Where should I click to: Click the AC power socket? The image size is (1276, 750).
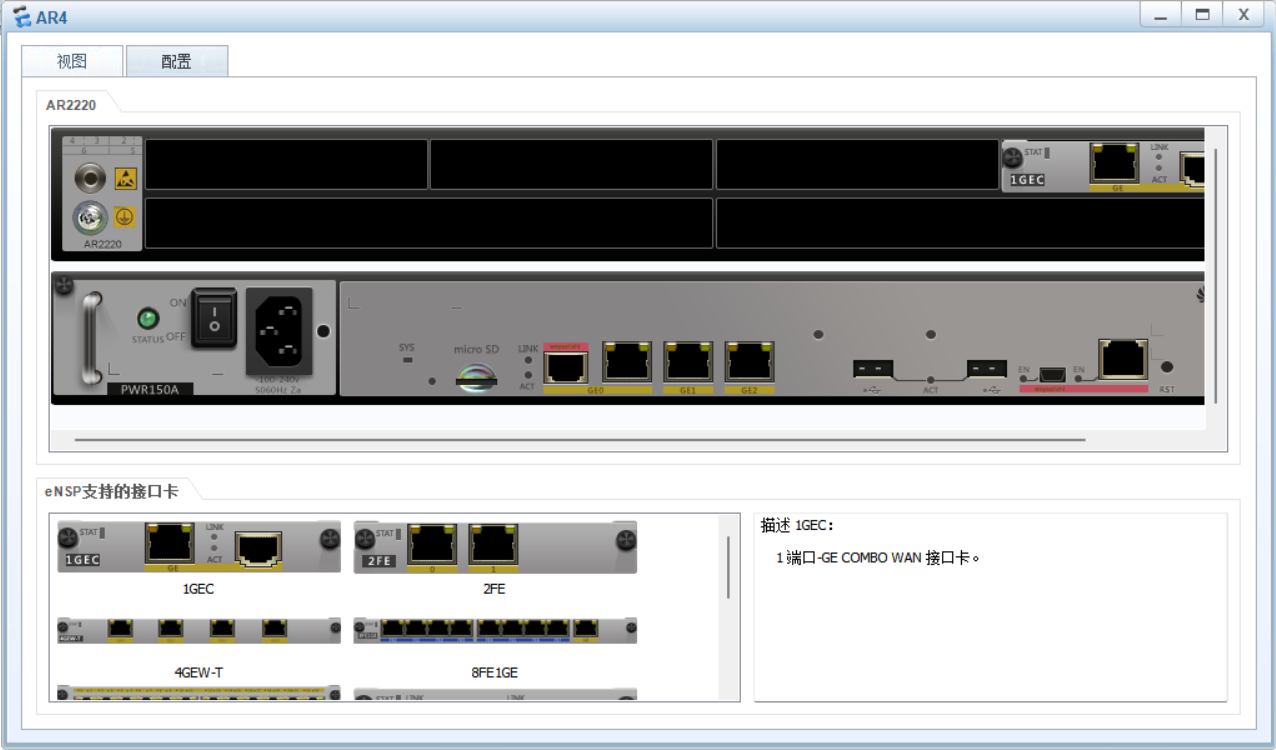click(x=279, y=332)
